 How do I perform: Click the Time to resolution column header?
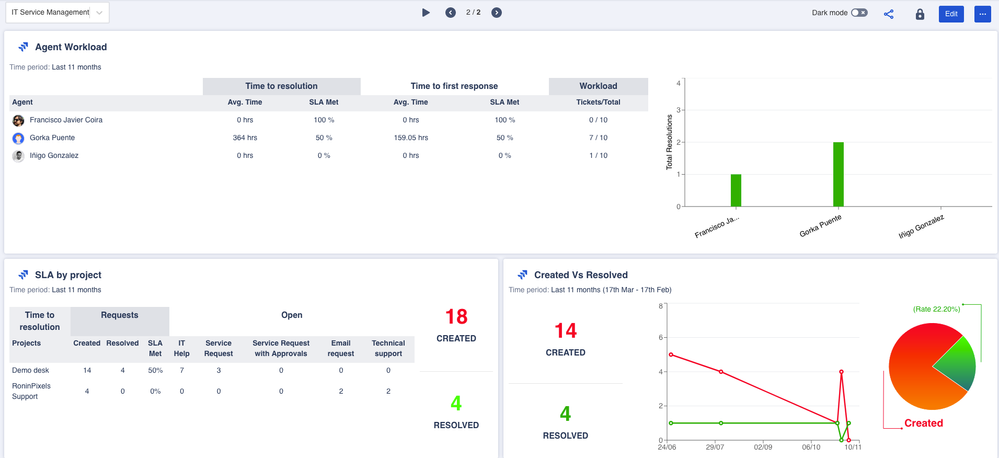tap(282, 86)
